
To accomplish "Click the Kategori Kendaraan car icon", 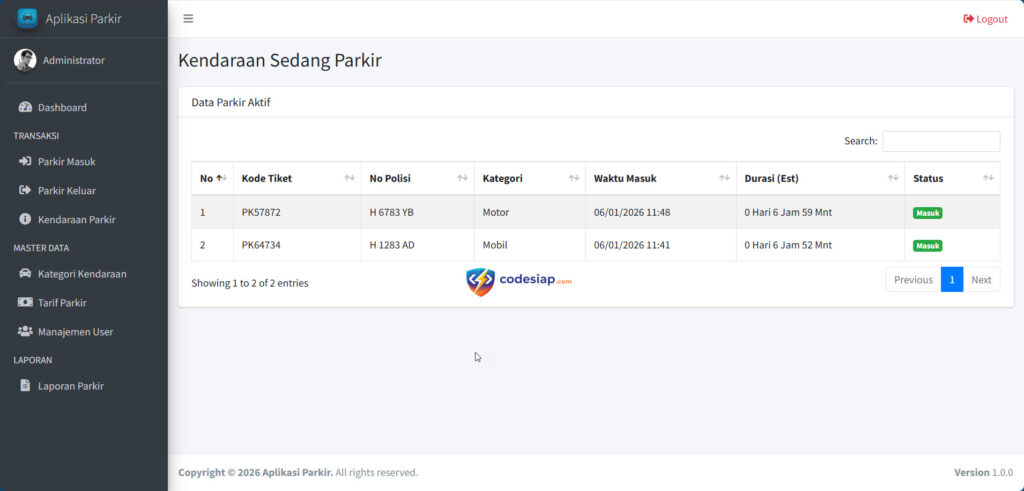I will tap(25, 273).
